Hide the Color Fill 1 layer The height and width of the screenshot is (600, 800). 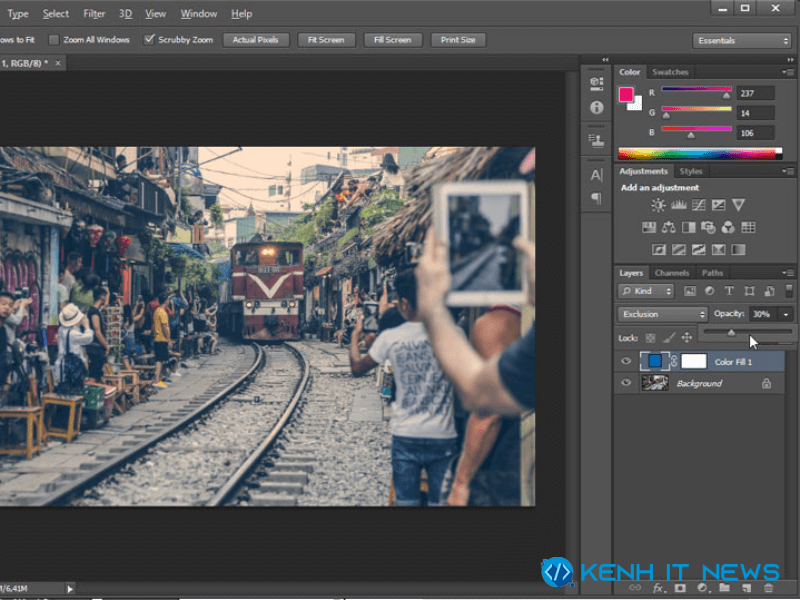[x=626, y=362]
